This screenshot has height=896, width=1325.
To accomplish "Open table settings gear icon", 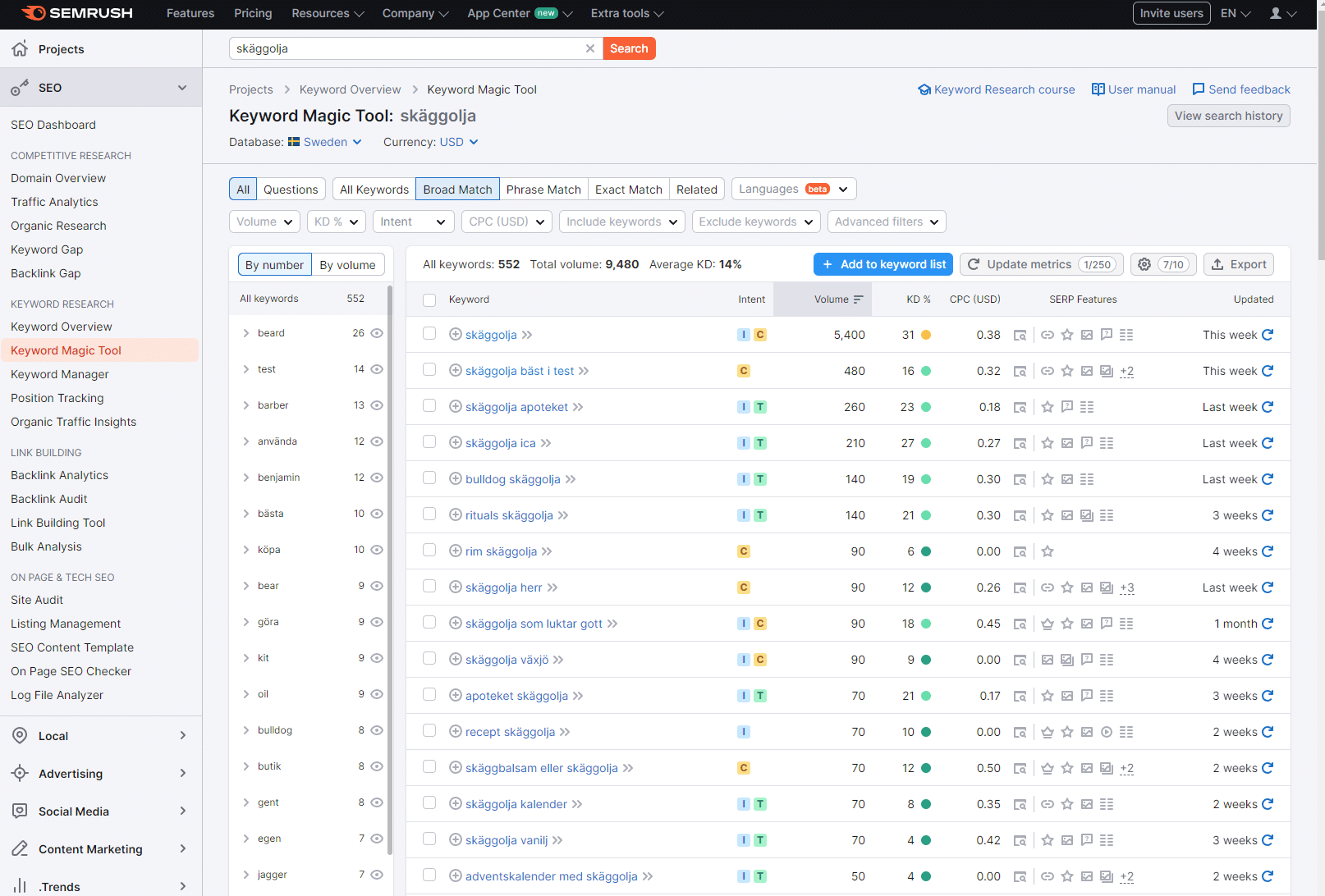I will click(x=1144, y=264).
